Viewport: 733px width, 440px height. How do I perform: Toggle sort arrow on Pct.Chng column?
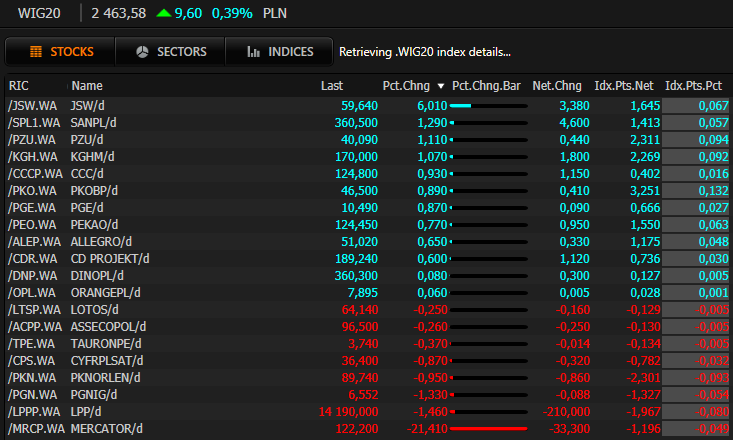(x=441, y=86)
